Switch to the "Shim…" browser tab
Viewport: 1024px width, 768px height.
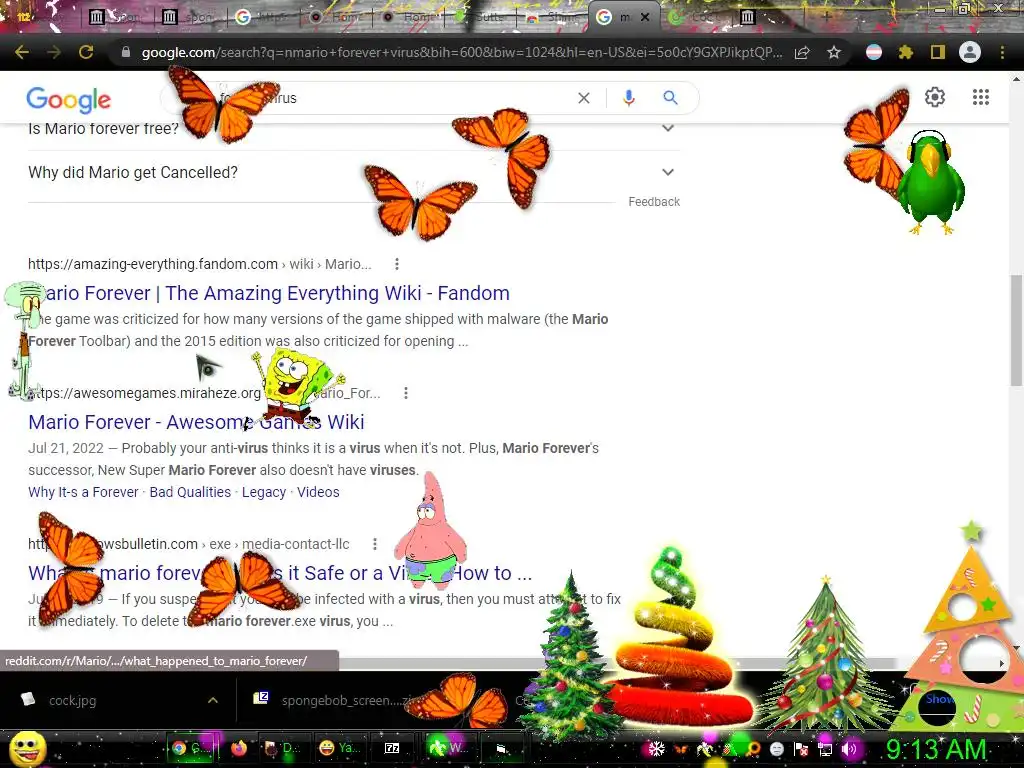pos(552,17)
